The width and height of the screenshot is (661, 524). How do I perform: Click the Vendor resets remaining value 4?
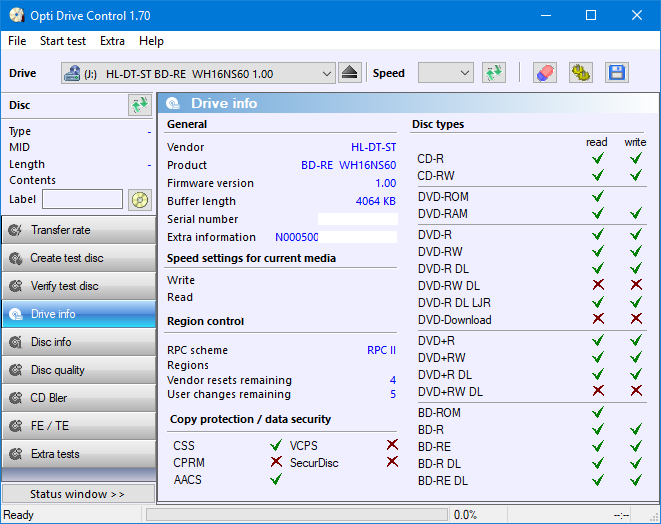click(393, 380)
